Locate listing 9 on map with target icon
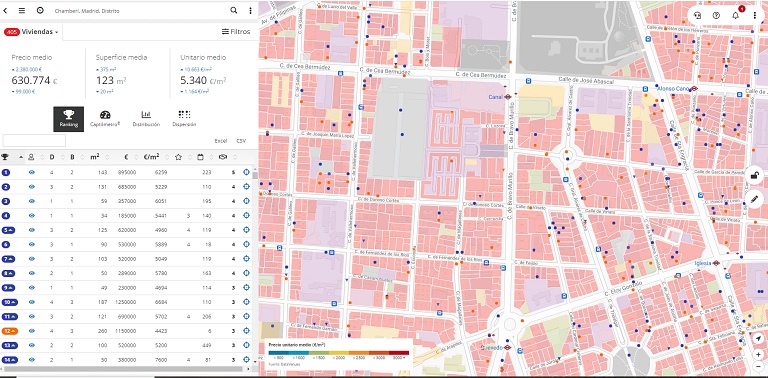Screen dimensions: 768x378 pyautogui.click(x=246, y=287)
